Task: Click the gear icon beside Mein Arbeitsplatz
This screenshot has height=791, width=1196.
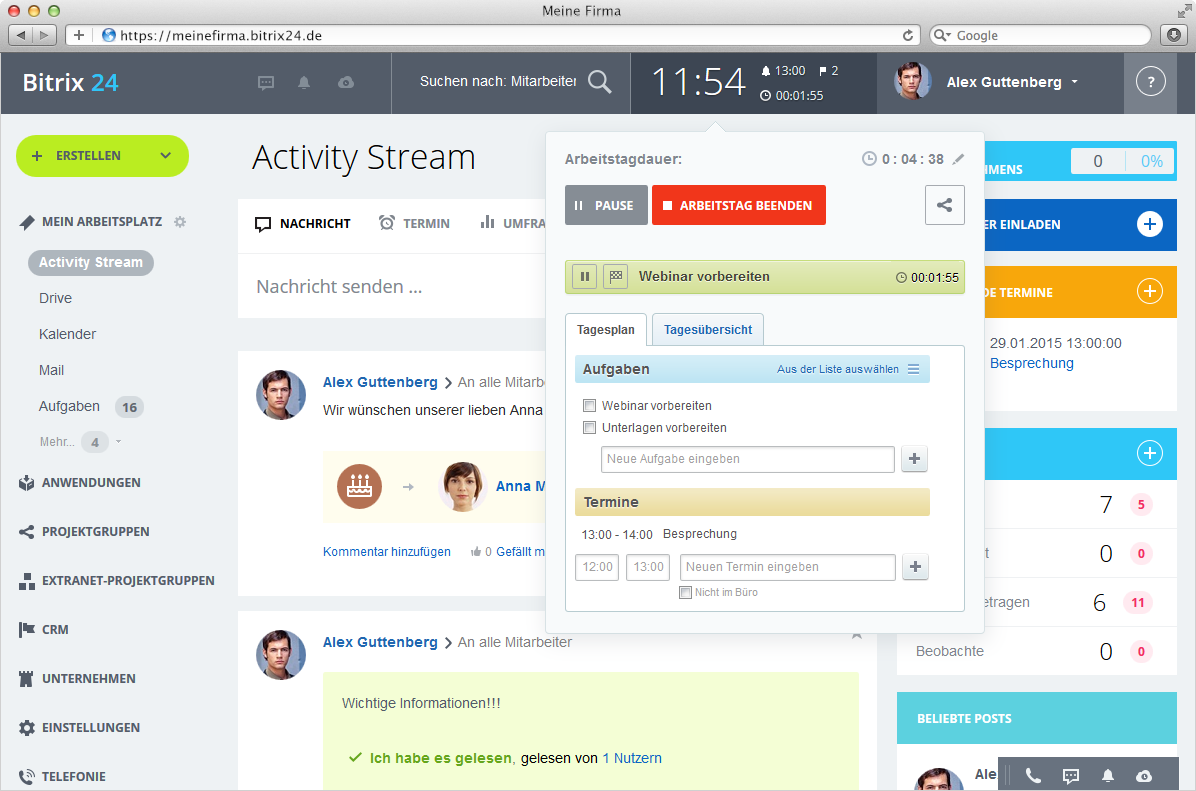Action: pos(180,222)
